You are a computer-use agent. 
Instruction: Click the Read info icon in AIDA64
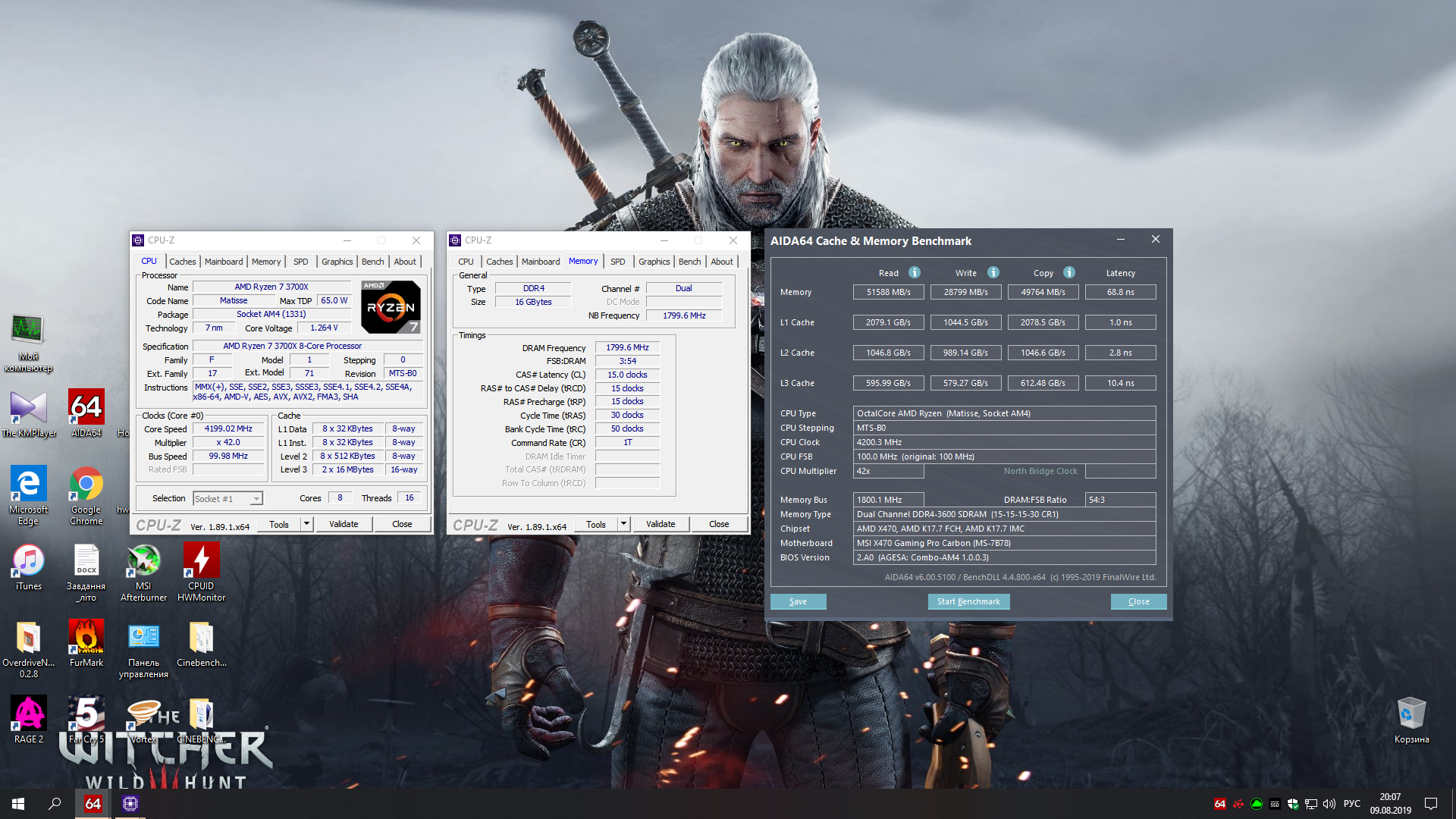pyautogui.click(x=915, y=272)
